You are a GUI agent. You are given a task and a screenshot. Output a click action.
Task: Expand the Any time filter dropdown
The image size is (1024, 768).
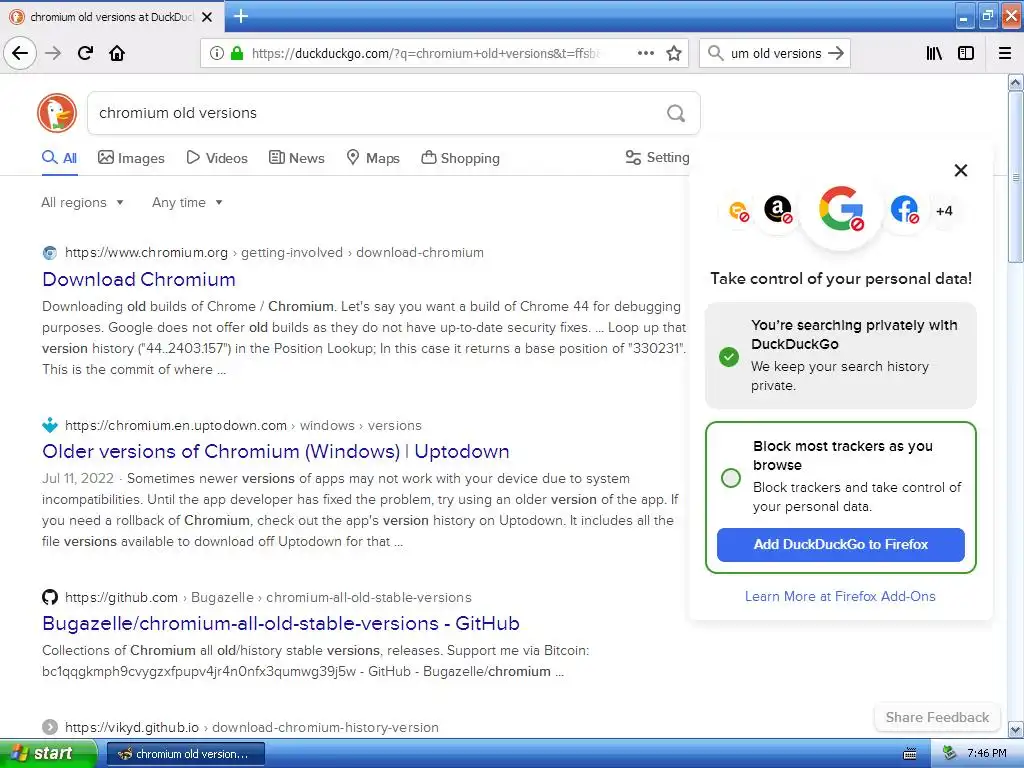pos(187,202)
